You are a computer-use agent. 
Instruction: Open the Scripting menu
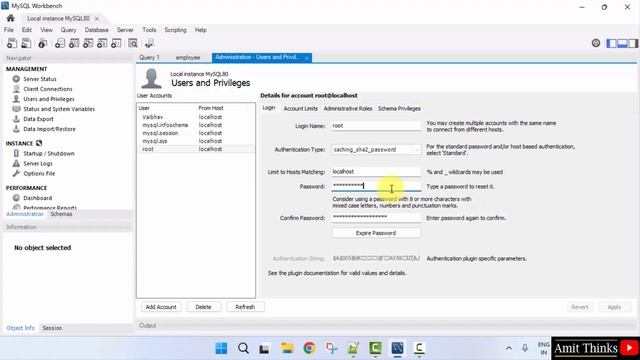coord(175,30)
